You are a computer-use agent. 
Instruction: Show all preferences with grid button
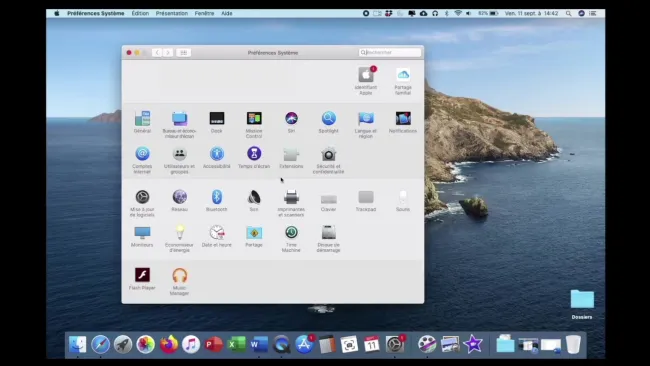point(183,53)
